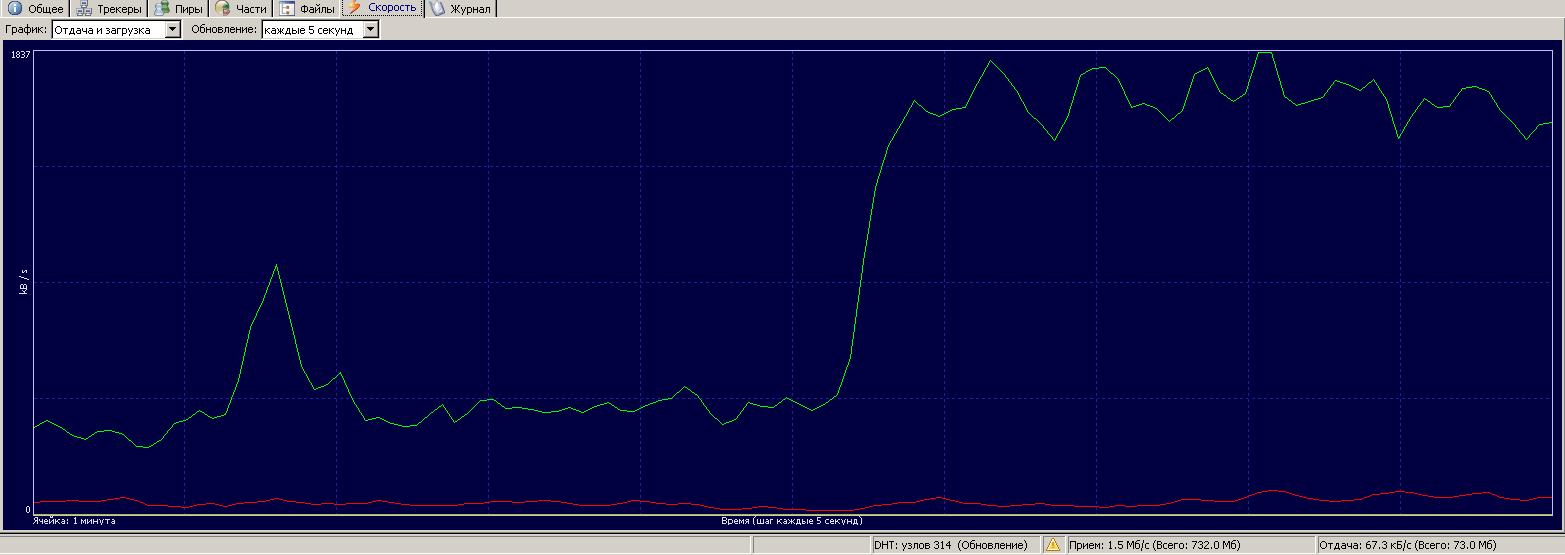Viewport: 1565px width, 555px height.
Task: Click the blue info icon on the Общее tab
Action: [15, 9]
